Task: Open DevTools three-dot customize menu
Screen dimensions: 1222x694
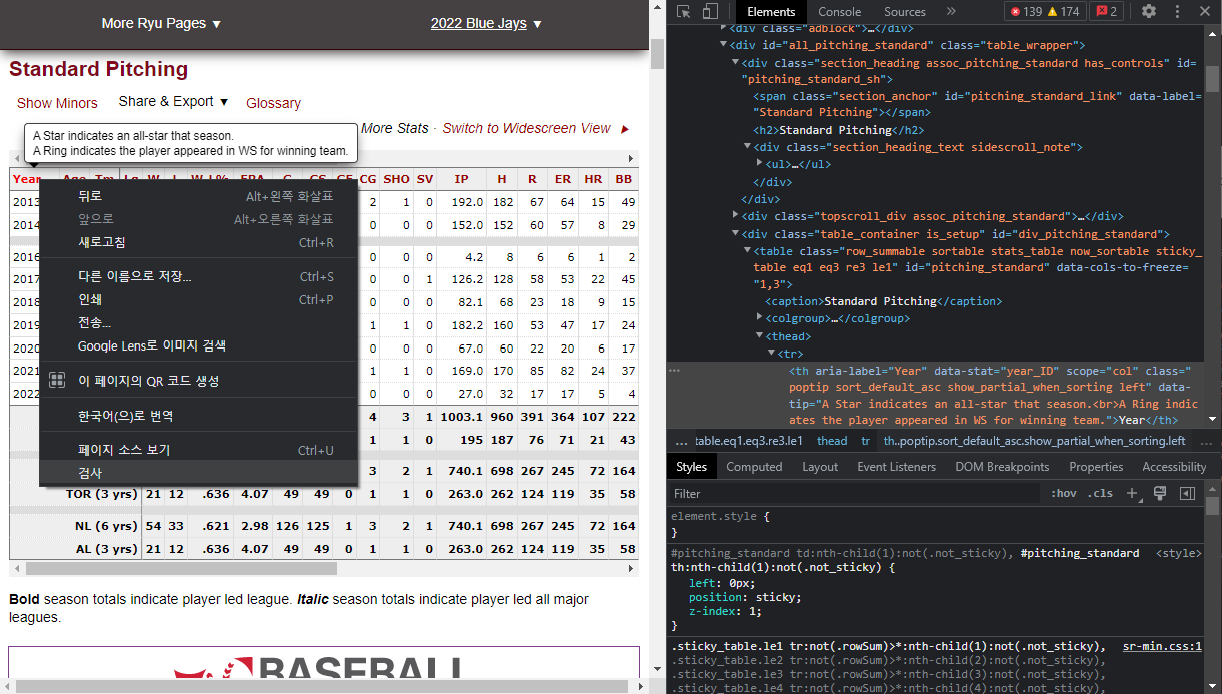Action: pyautogui.click(x=1177, y=12)
